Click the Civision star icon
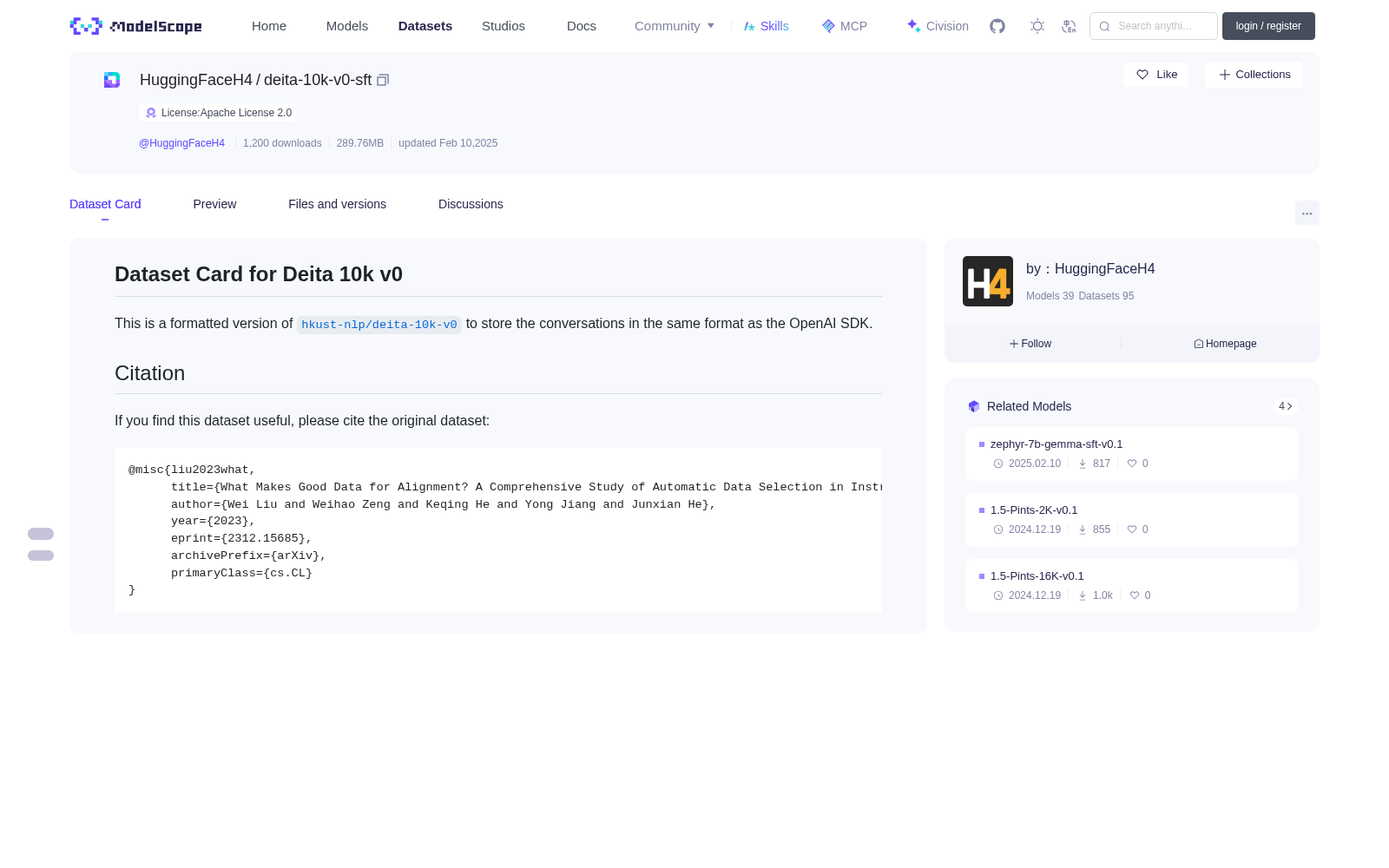 pos(913,26)
